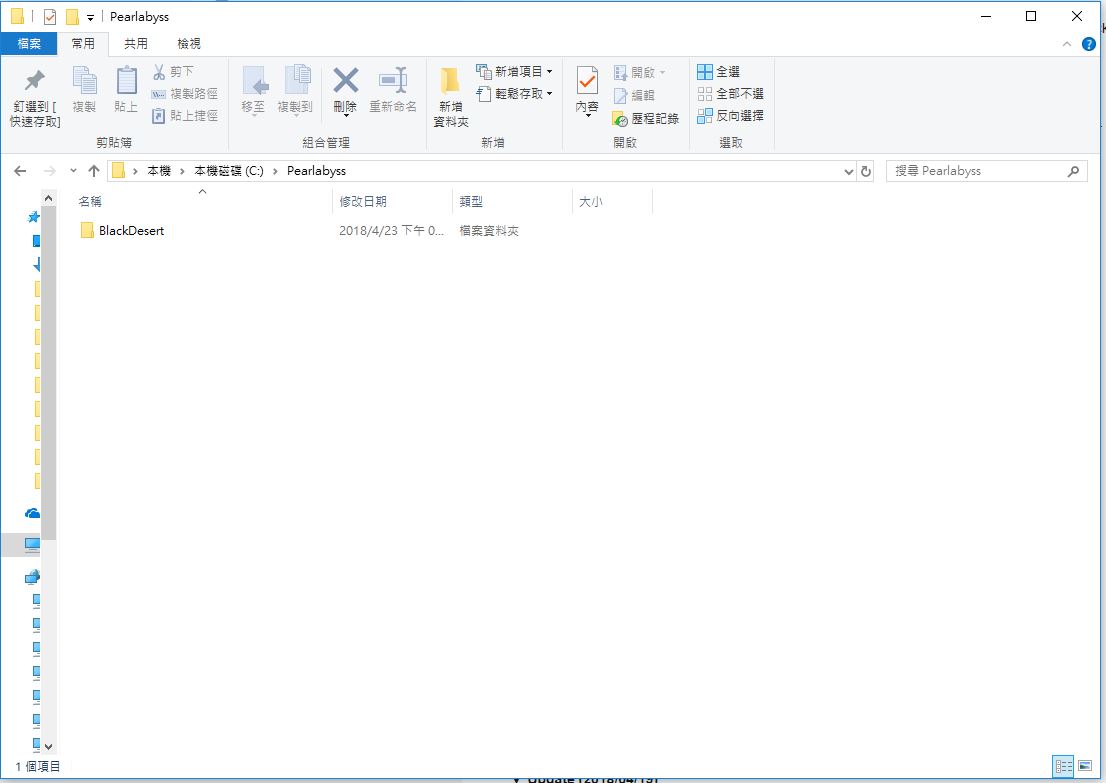Select the This PC monitor icon in navigation pane
1106x783 pixels.
click(x=32, y=545)
